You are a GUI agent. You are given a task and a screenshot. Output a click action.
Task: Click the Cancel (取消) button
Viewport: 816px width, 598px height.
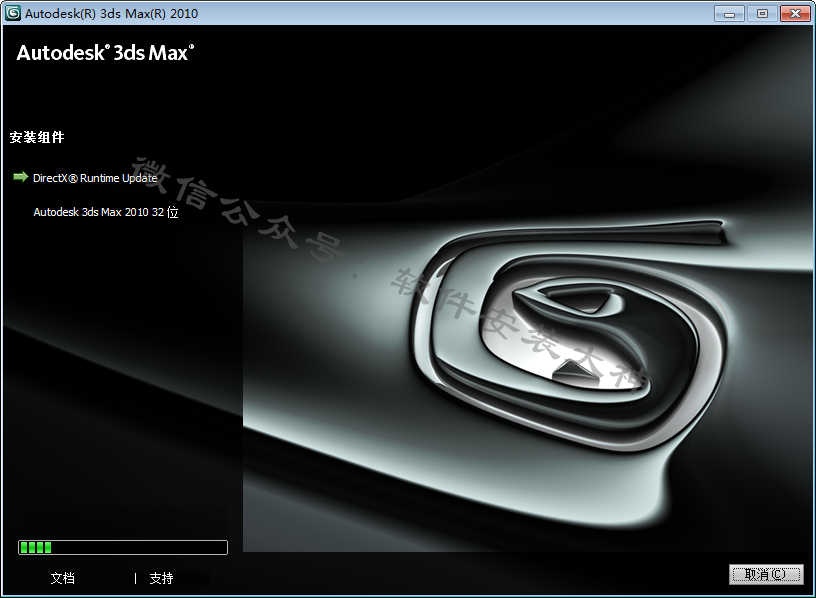pyautogui.click(x=766, y=574)
